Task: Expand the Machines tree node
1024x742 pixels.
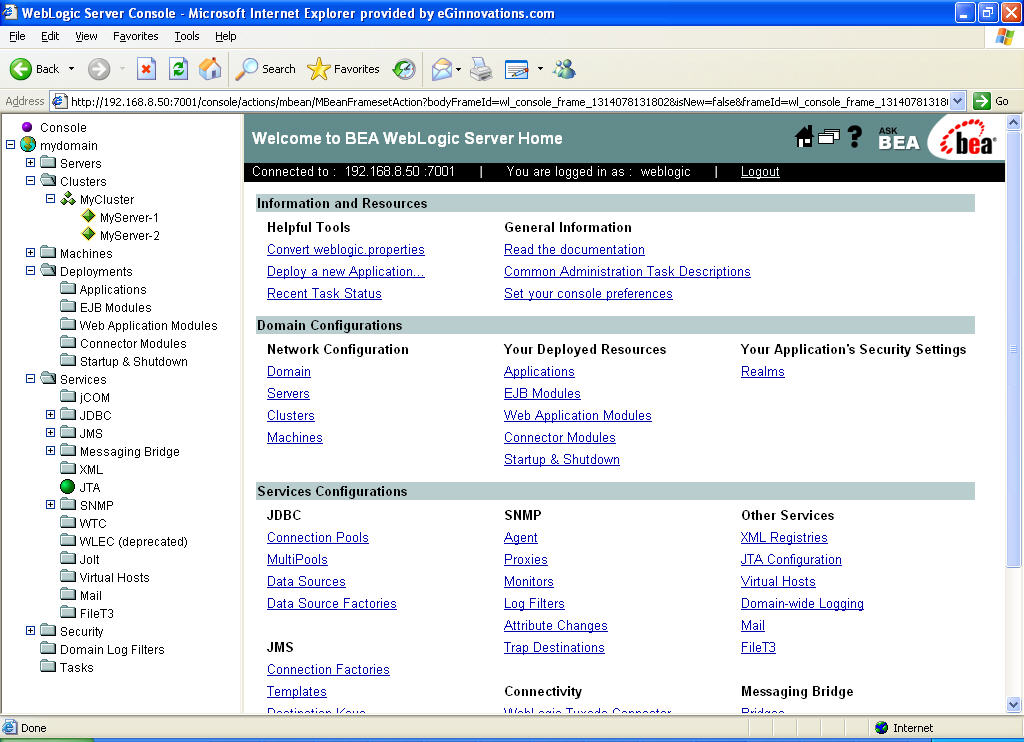Action: 30,252
